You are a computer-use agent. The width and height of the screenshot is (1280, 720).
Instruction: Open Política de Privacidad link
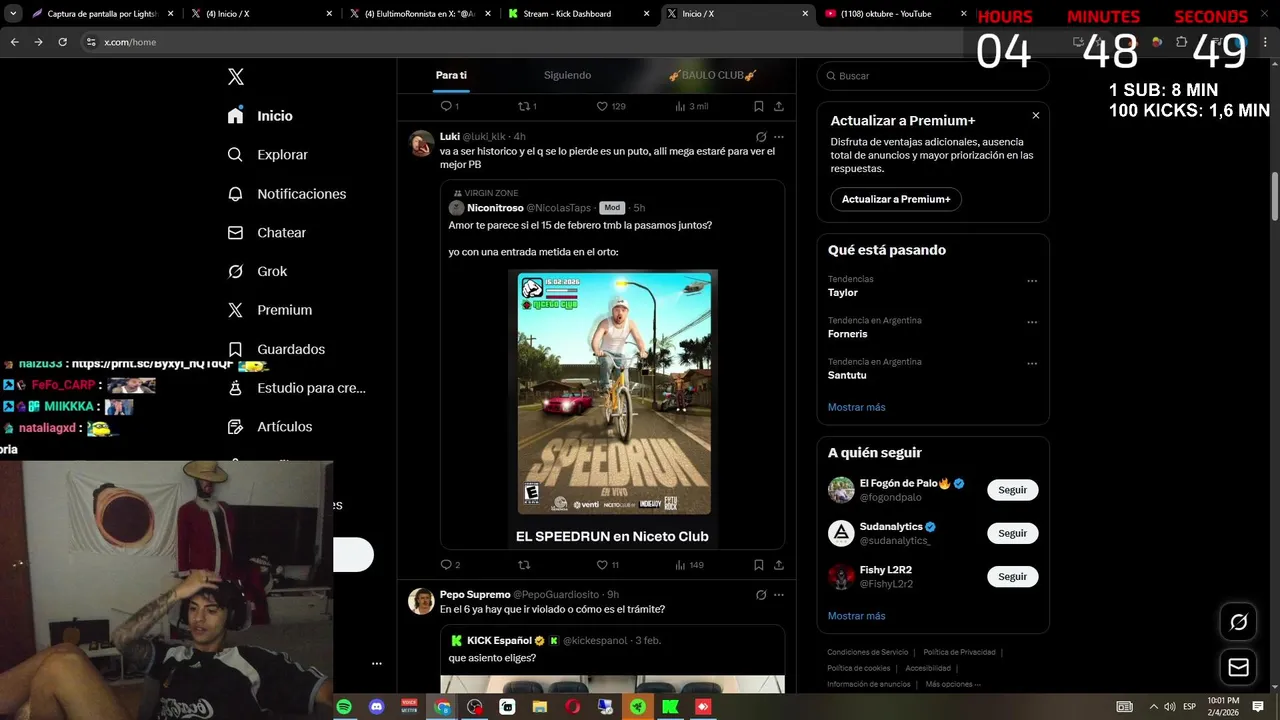coord(959,652)
